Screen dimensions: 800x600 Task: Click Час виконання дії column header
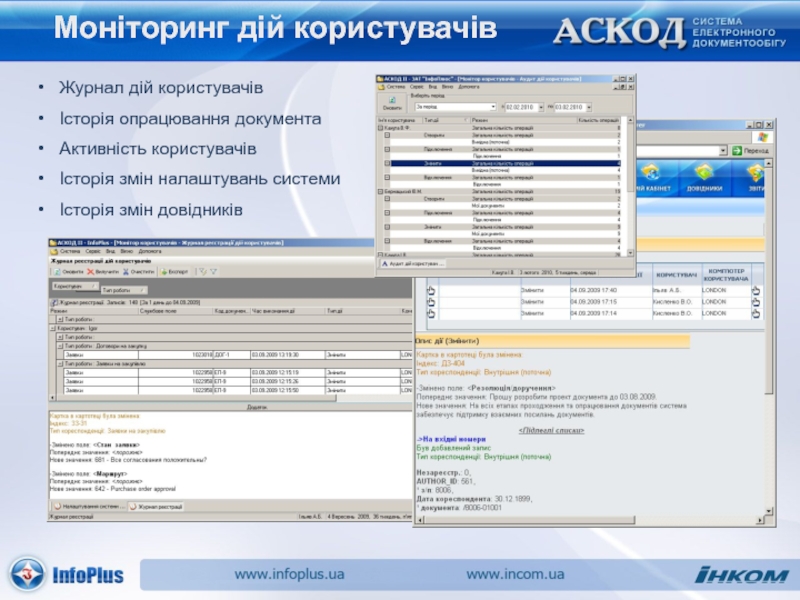288,311
